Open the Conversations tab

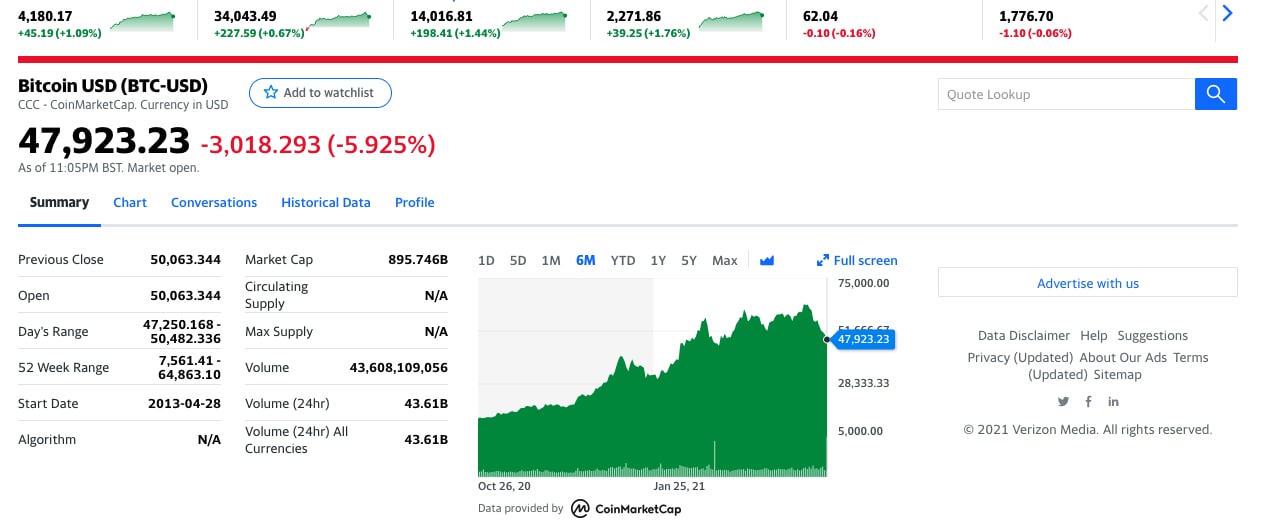coord(214,202)
